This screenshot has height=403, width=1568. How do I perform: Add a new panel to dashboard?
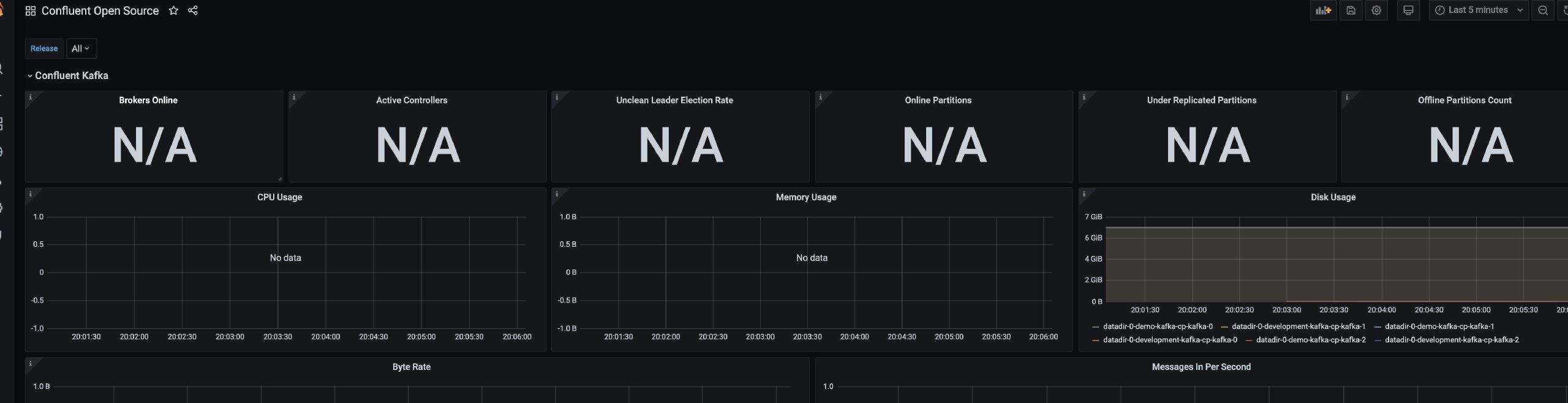pos(1324,10)
